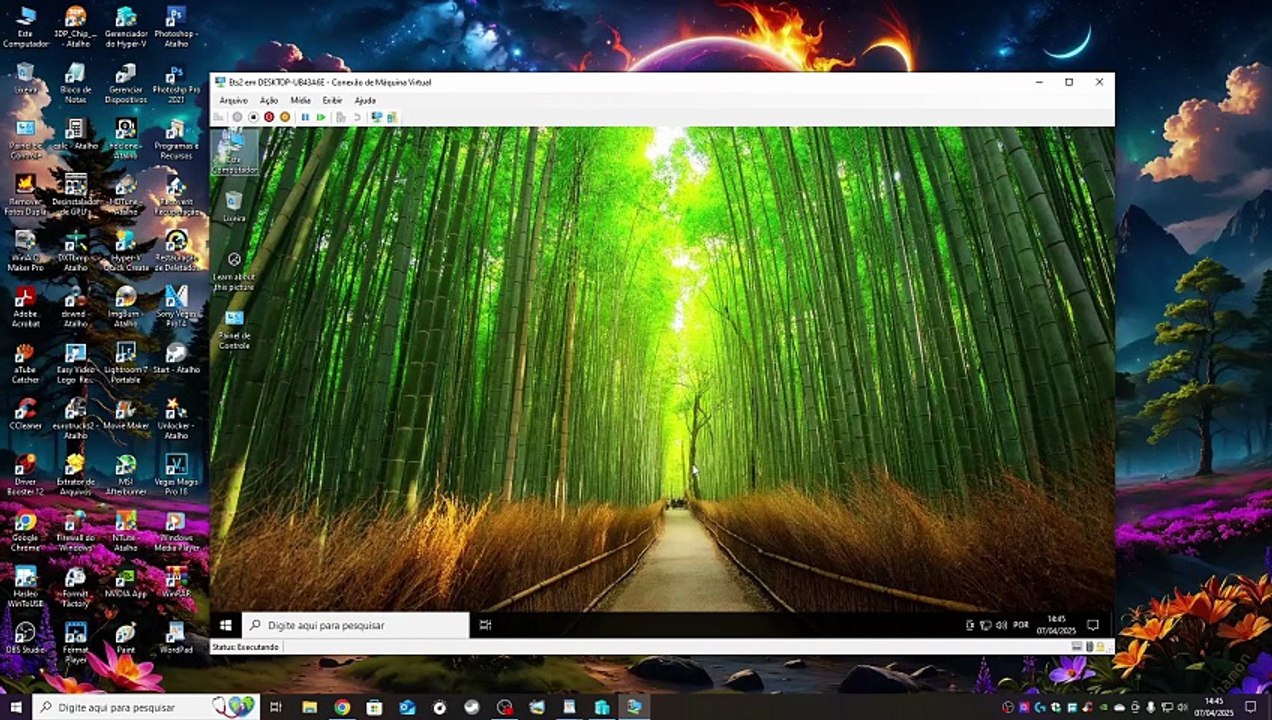Select Sony Vegas Pro desktop icon

pos(176,308)
